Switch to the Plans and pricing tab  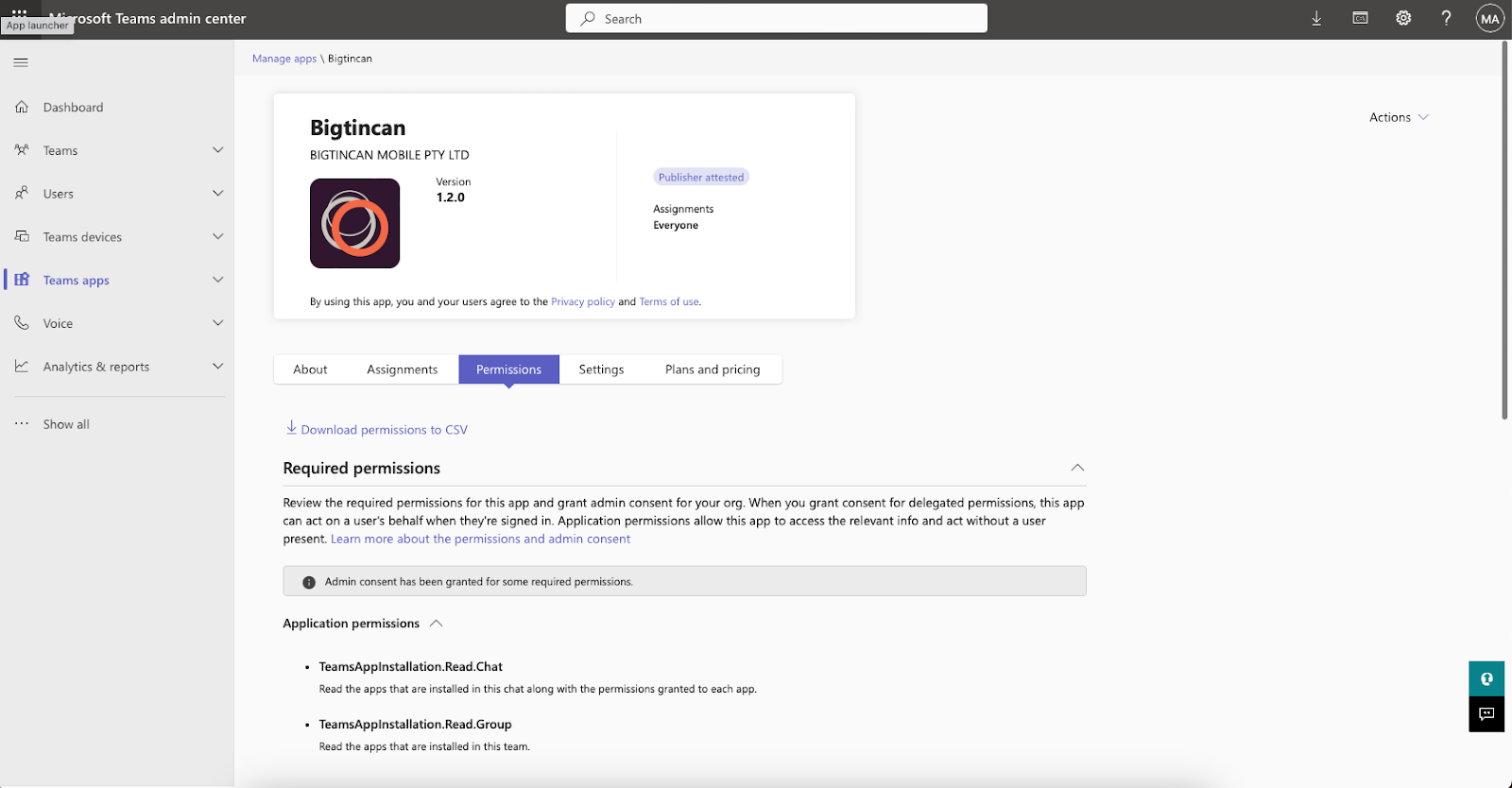point(712,369)
